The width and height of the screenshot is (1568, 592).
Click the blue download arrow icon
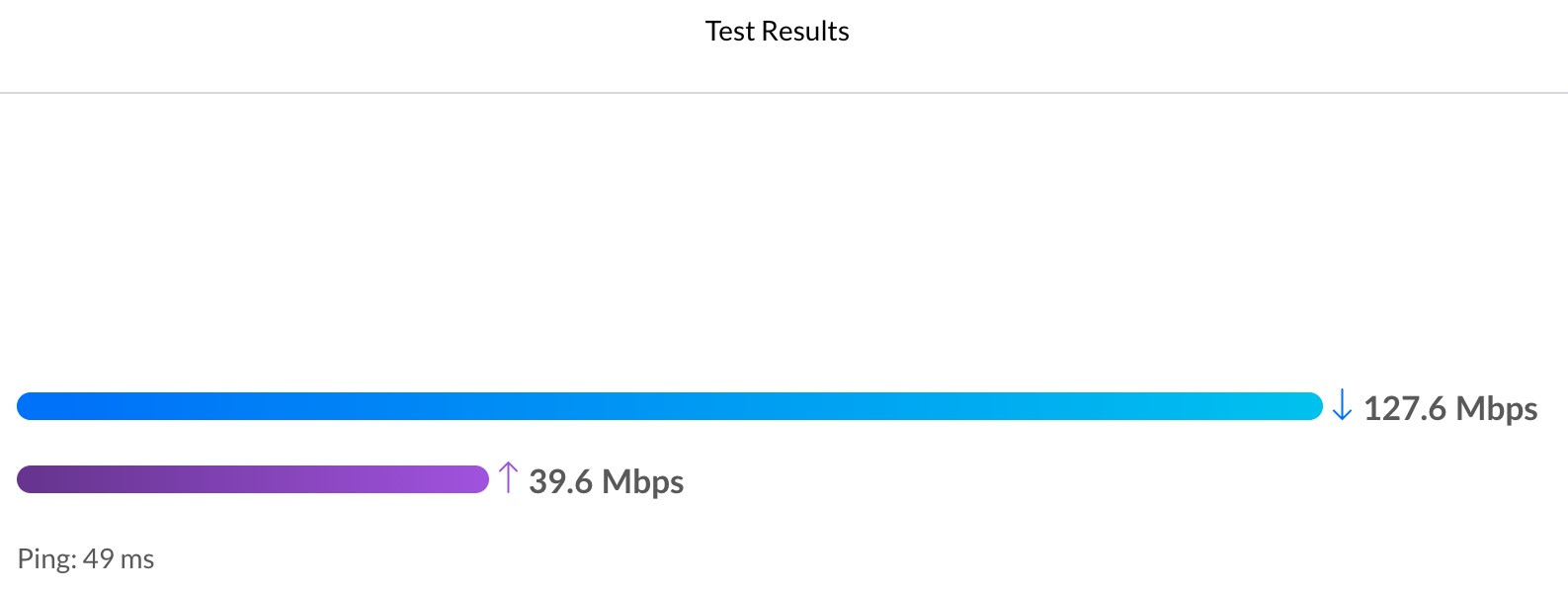[x=1342, y=405]
